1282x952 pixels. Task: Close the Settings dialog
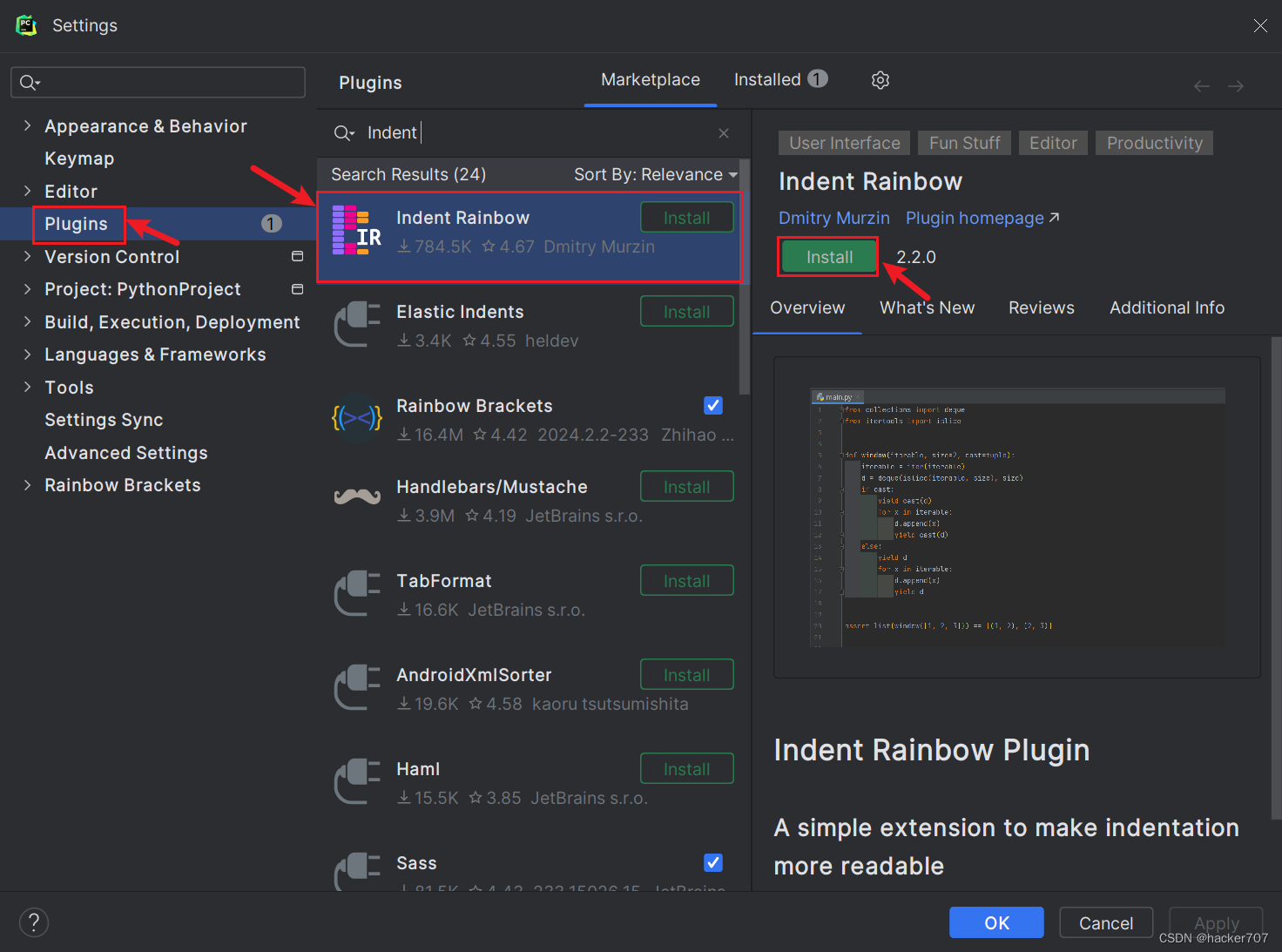click(1260, 26)
